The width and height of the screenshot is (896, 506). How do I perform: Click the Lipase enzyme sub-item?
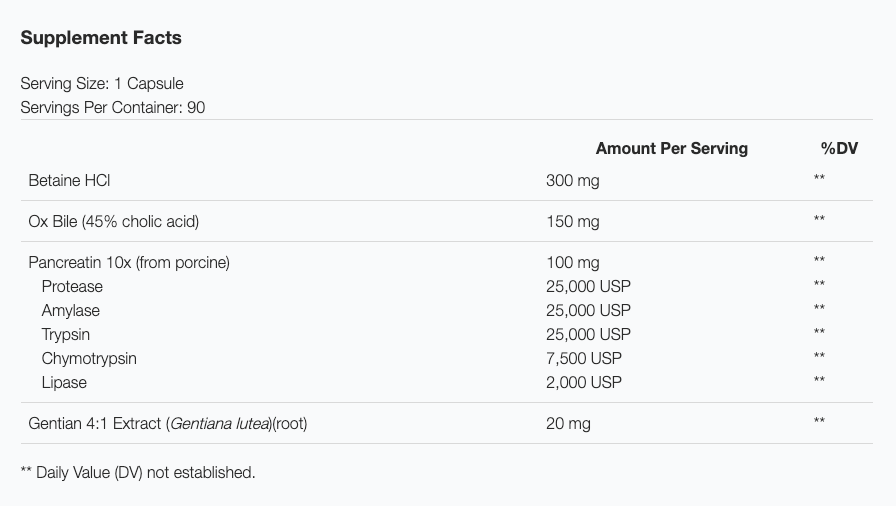(64, 382)
